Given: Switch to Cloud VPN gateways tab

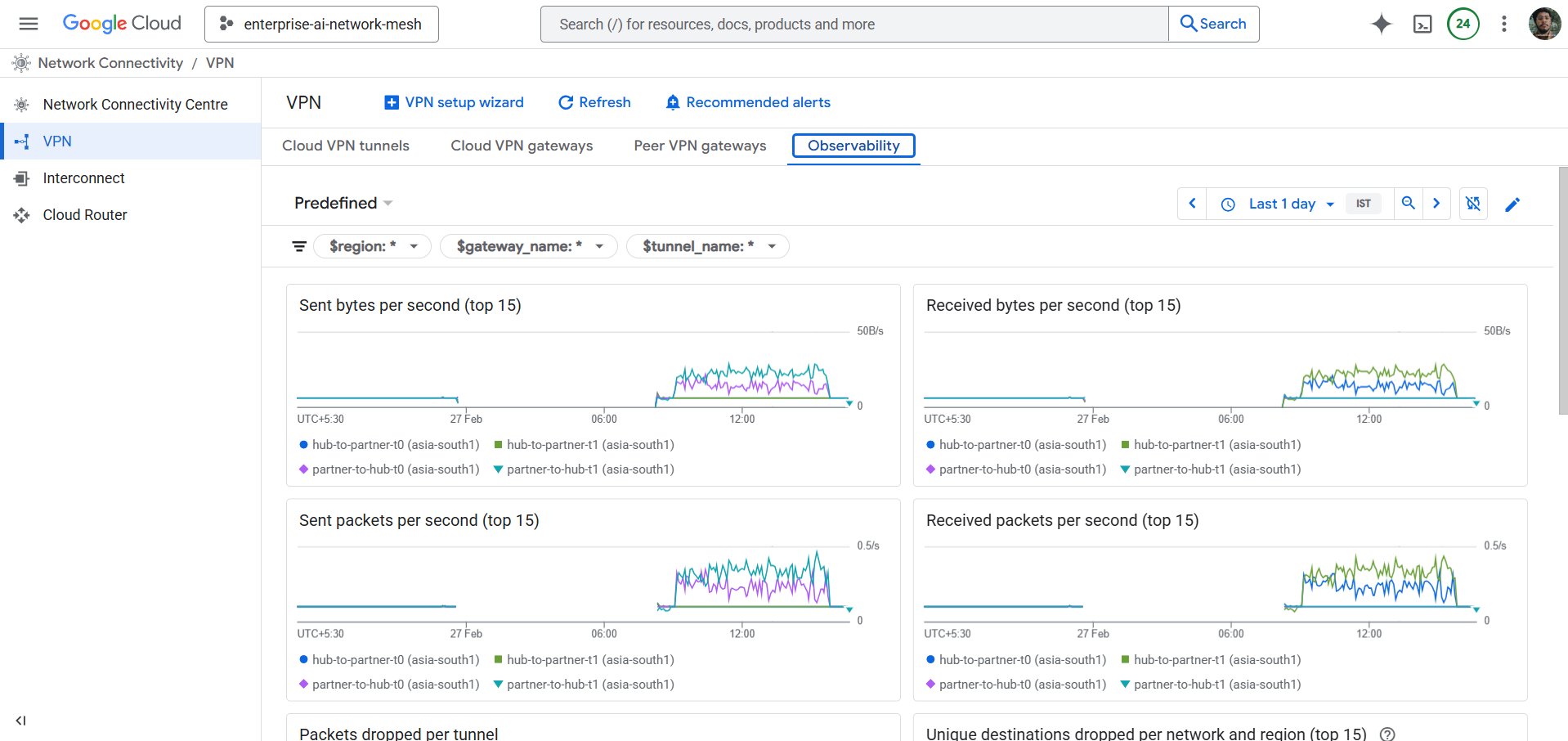Looking at the screenshot, I should click(522, 146).
